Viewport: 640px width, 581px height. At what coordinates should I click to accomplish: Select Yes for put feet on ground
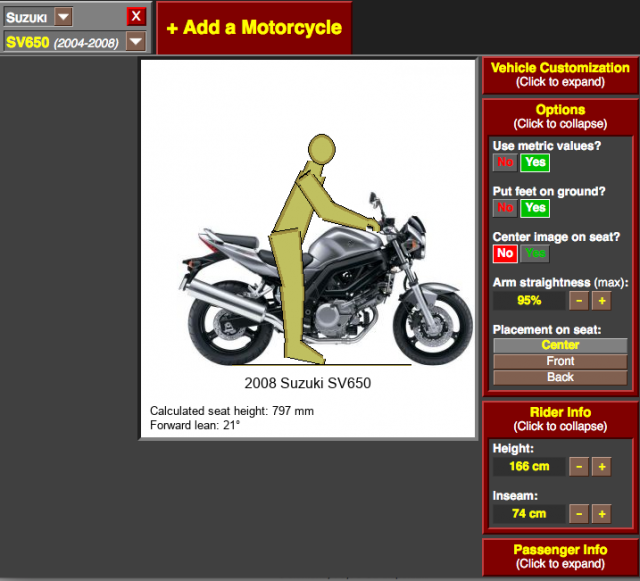(x=535, y=207)
